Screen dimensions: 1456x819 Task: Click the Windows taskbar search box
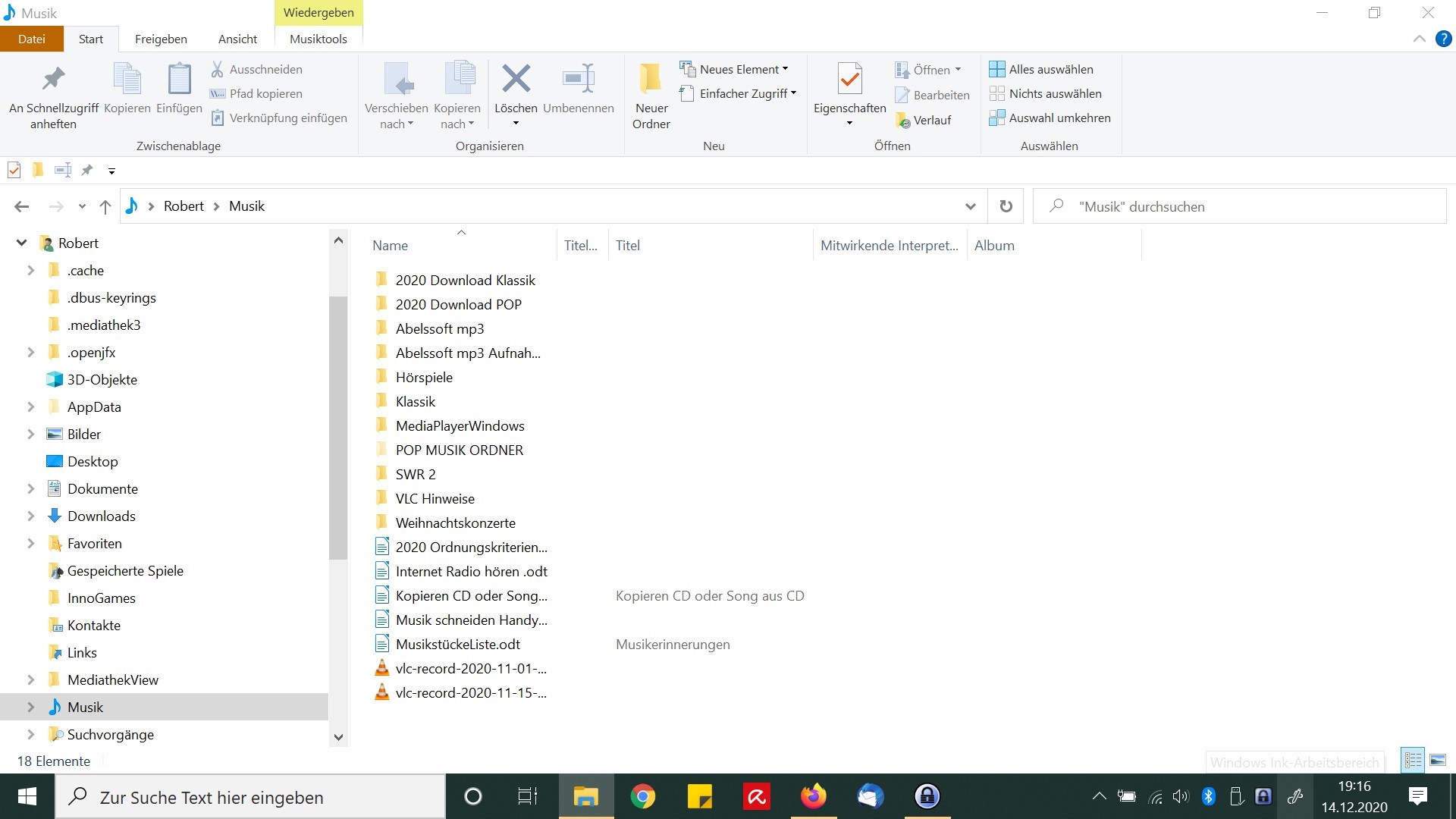point(250,796)
